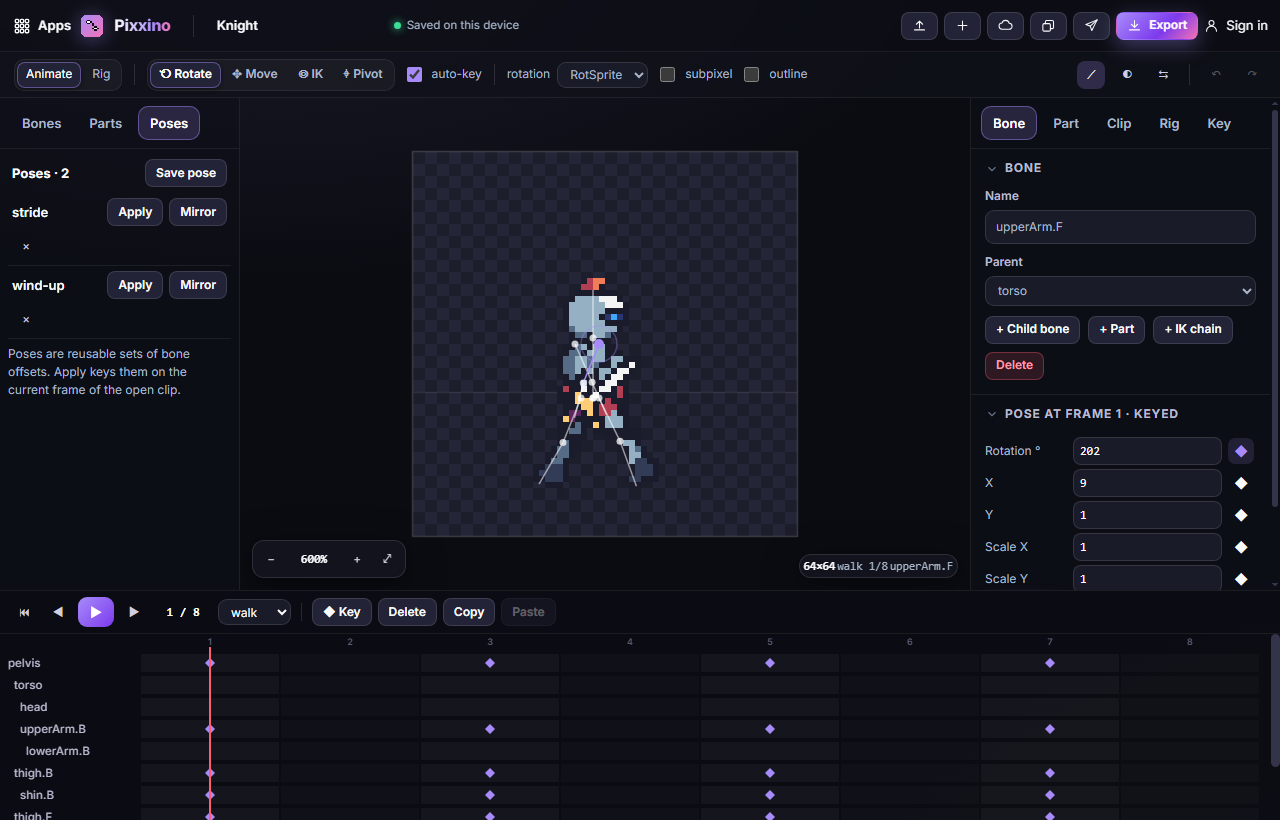Click the cloud icon in the top bar

click(1005, 26)
